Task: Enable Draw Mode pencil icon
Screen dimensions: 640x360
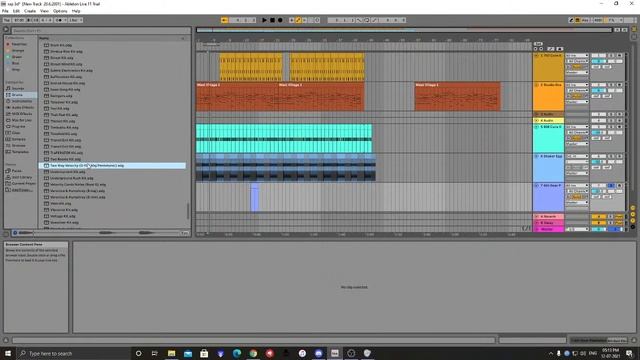Action: coord(571,20)
